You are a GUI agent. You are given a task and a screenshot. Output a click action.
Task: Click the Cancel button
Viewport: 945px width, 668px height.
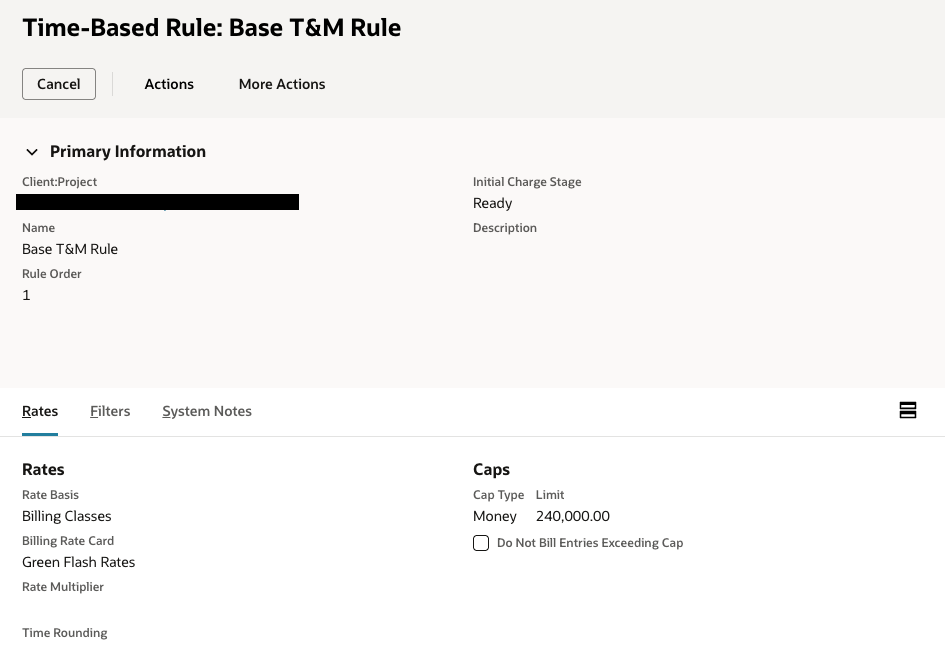tap(58, 84)
